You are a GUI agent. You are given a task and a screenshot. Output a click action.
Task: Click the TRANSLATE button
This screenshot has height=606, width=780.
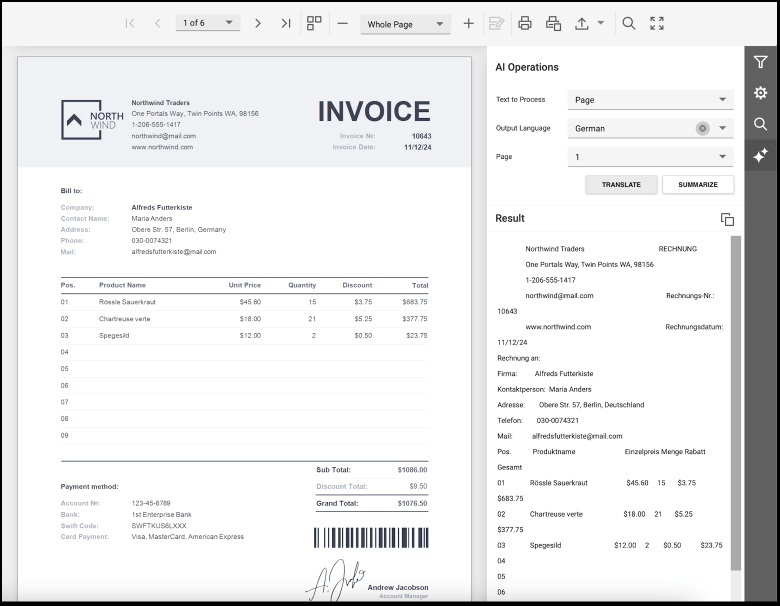tap(621, 185)
